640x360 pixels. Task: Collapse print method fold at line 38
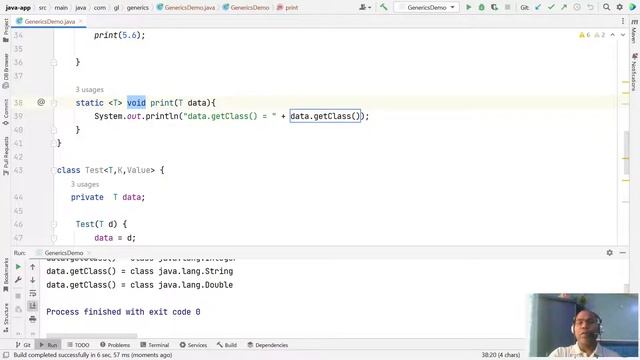coord(54,103)
